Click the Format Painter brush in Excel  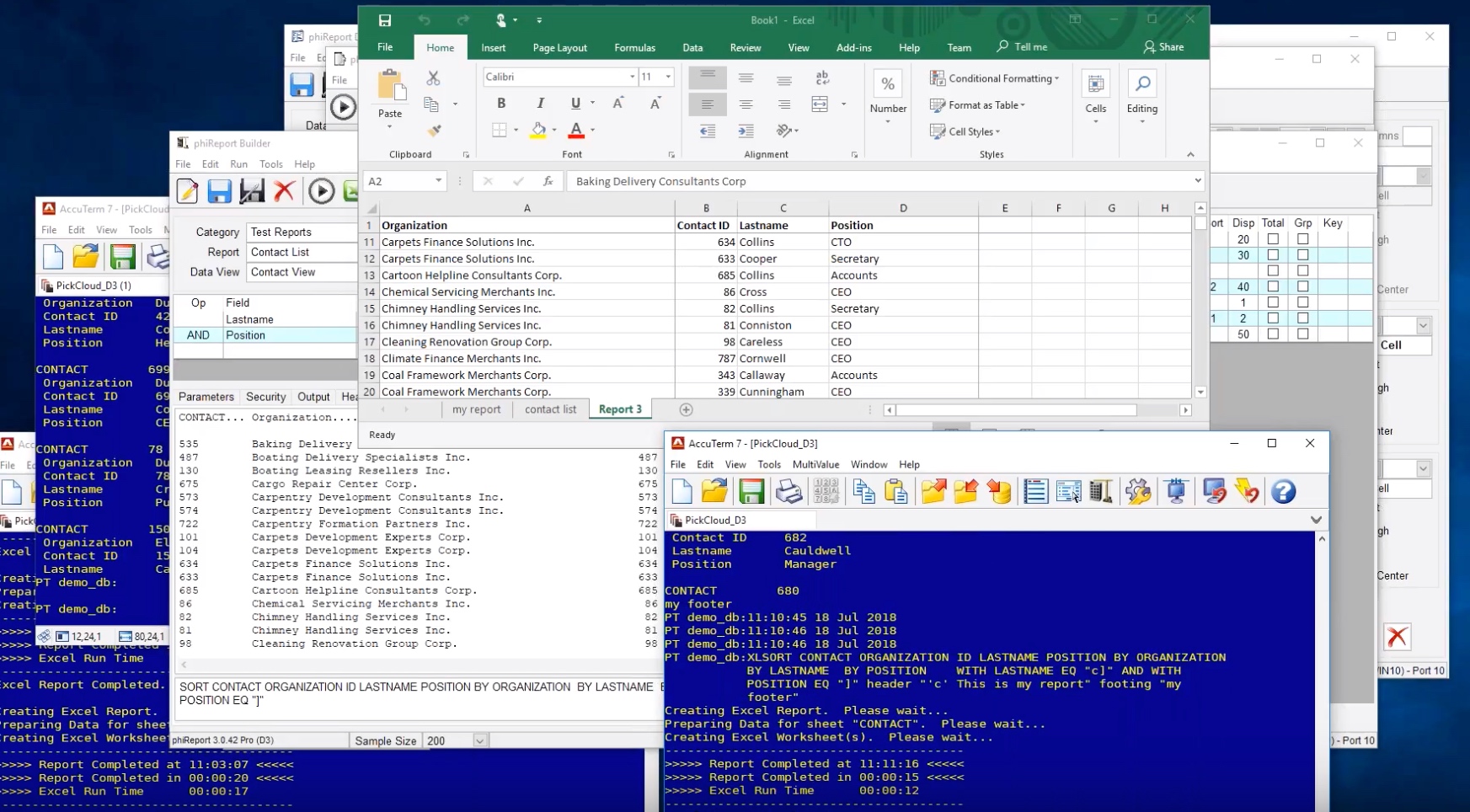[435, 131]
